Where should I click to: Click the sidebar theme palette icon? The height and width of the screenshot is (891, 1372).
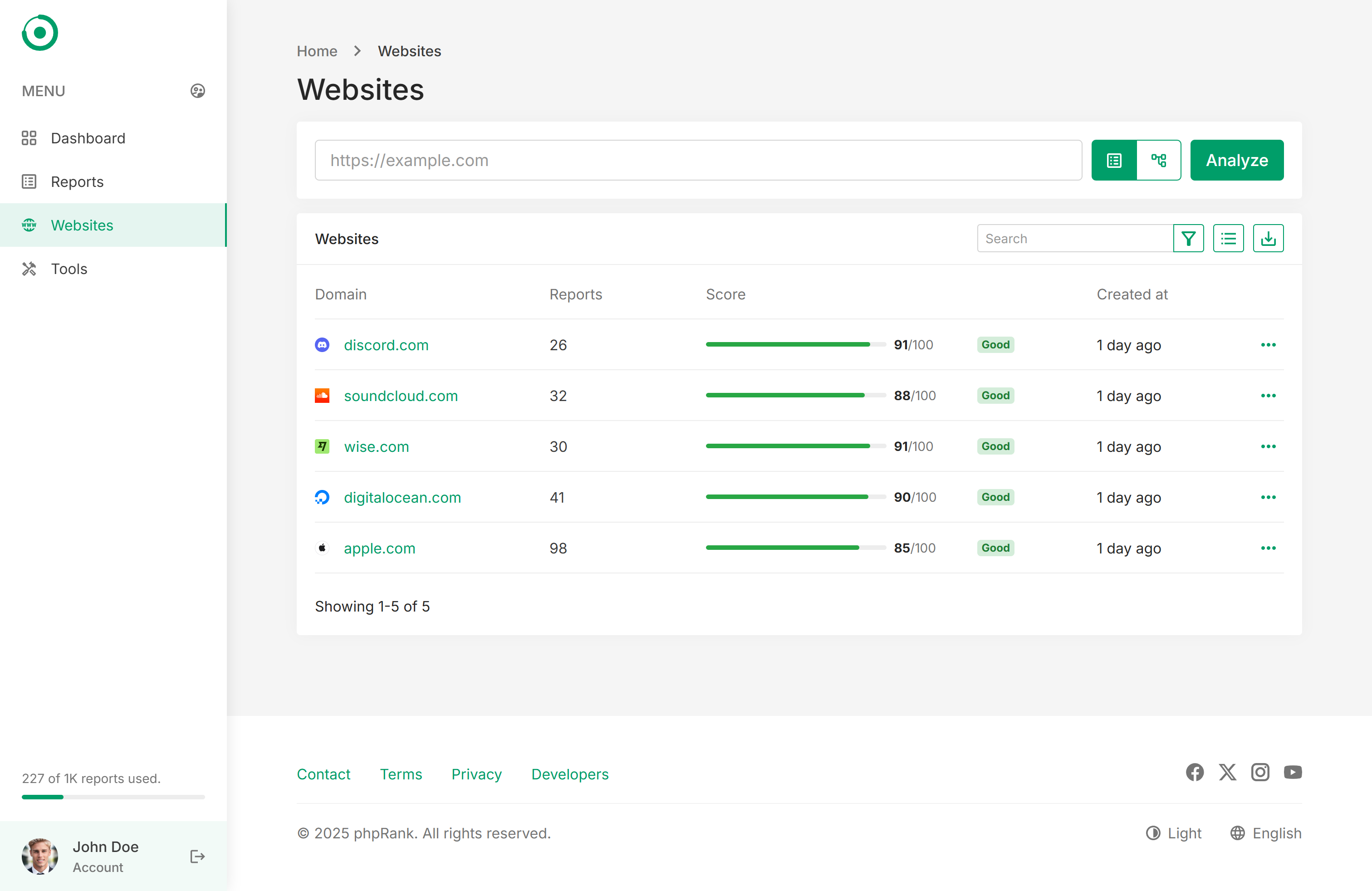[198, 91]
